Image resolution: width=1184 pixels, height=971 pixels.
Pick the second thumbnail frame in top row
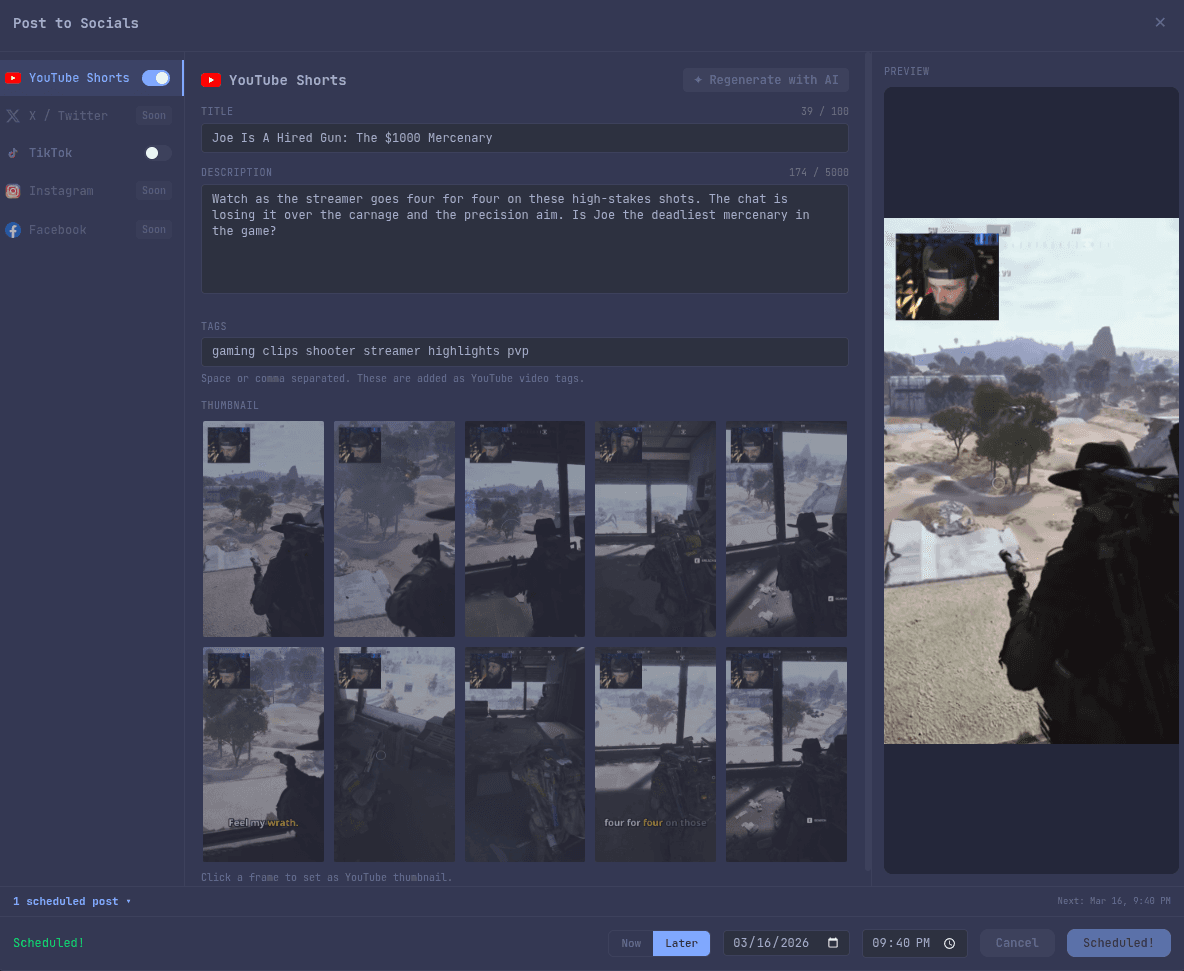[394, 529]
